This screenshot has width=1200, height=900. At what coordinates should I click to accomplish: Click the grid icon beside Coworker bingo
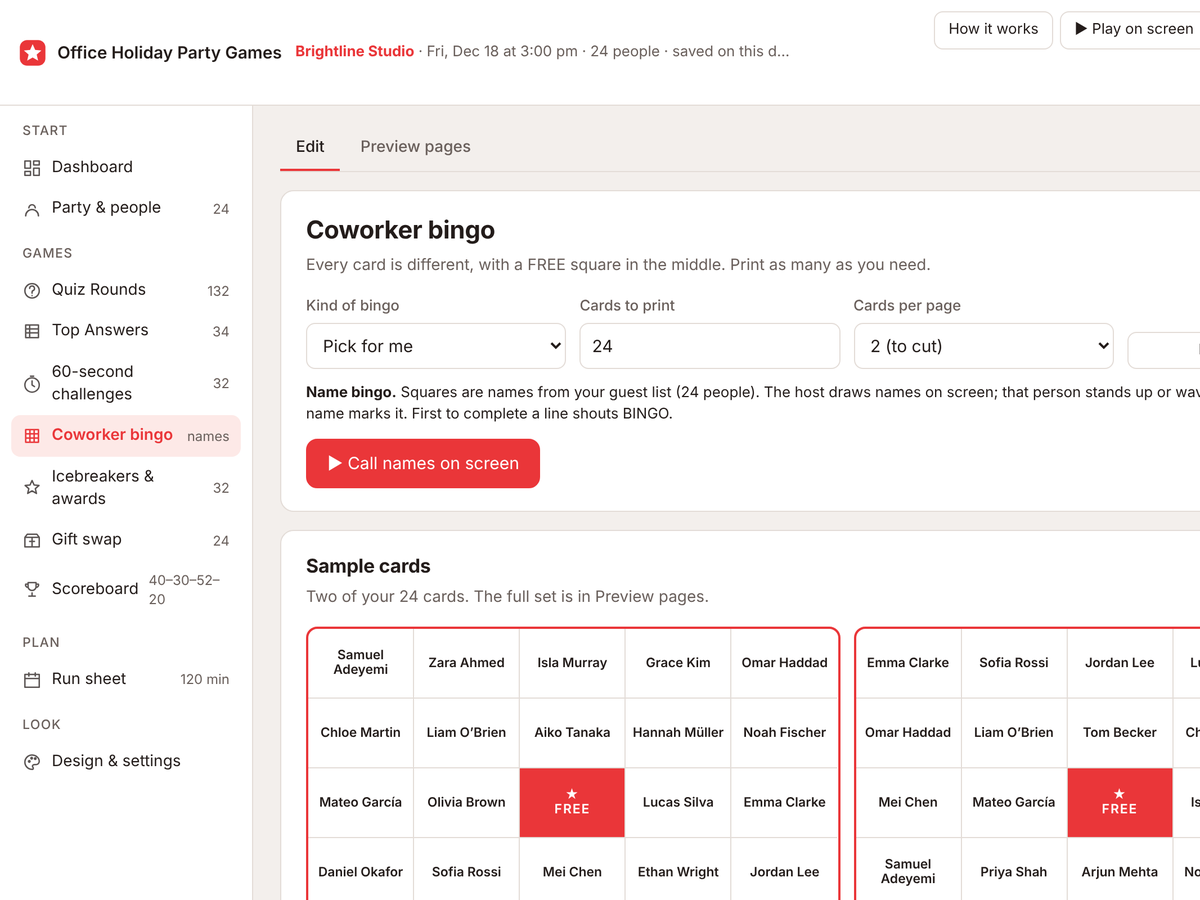pyautogui.click(x=32, y=436)
